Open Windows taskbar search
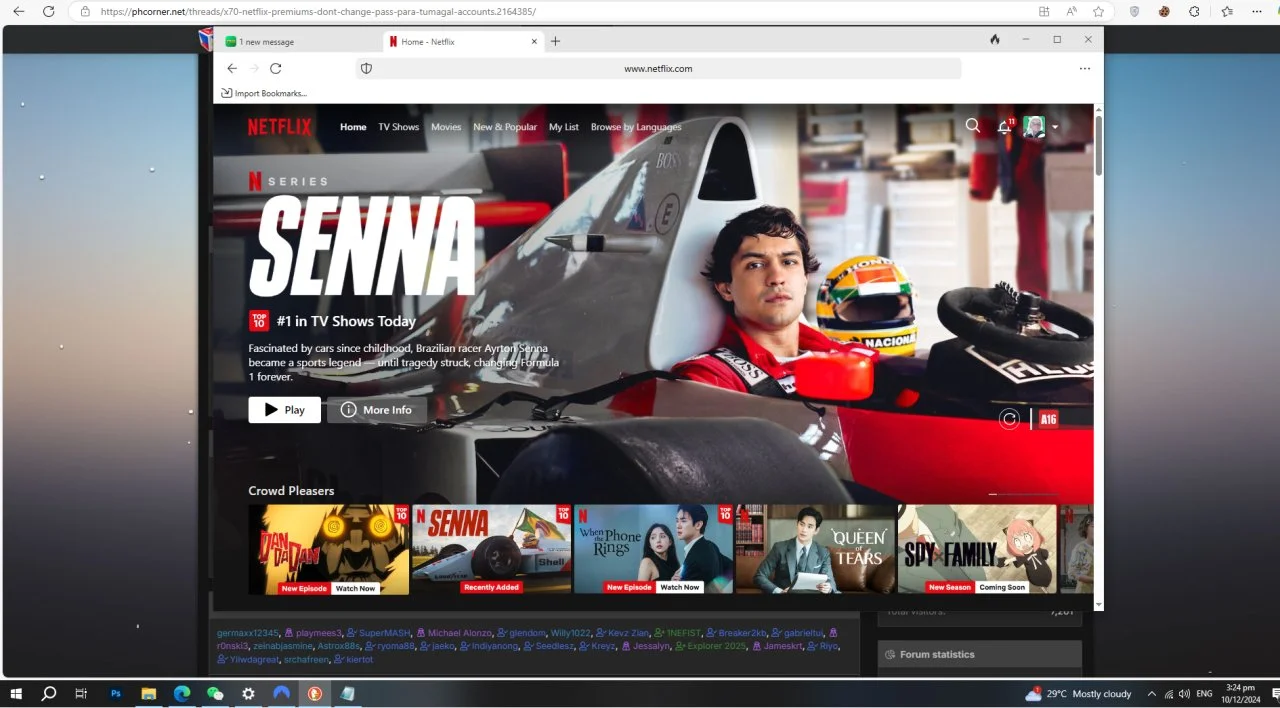The height and width of the screenshot is (708, 1280). point(48,693)
